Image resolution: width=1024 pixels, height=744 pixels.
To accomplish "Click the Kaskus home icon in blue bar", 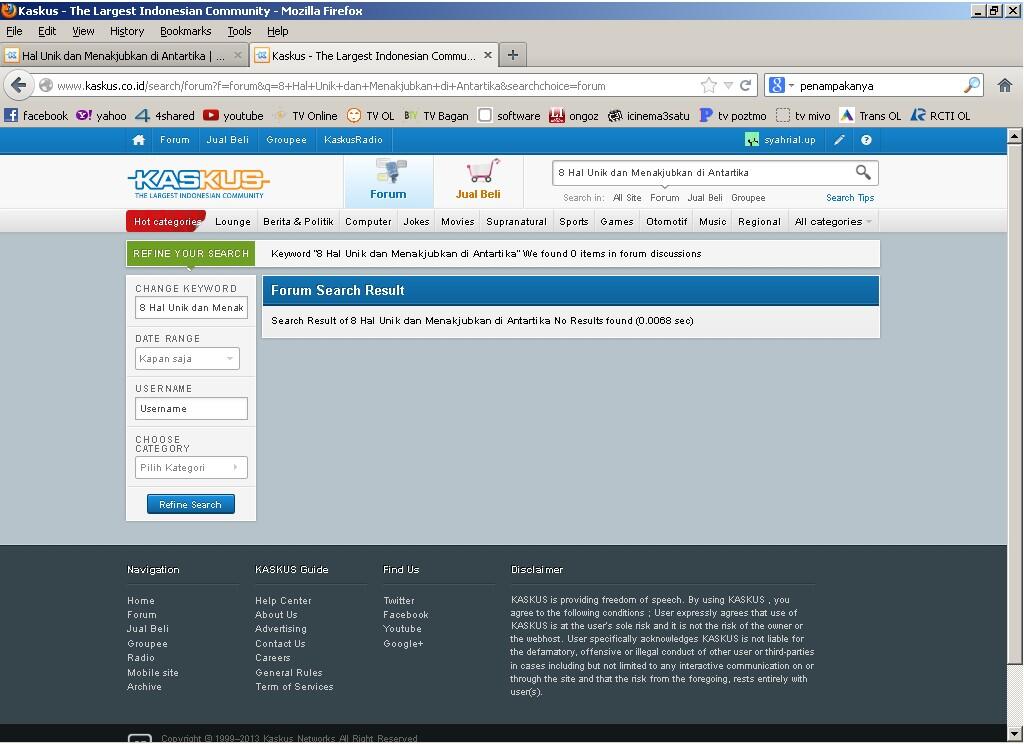I will pyautogui.click(x=138, y=140).
